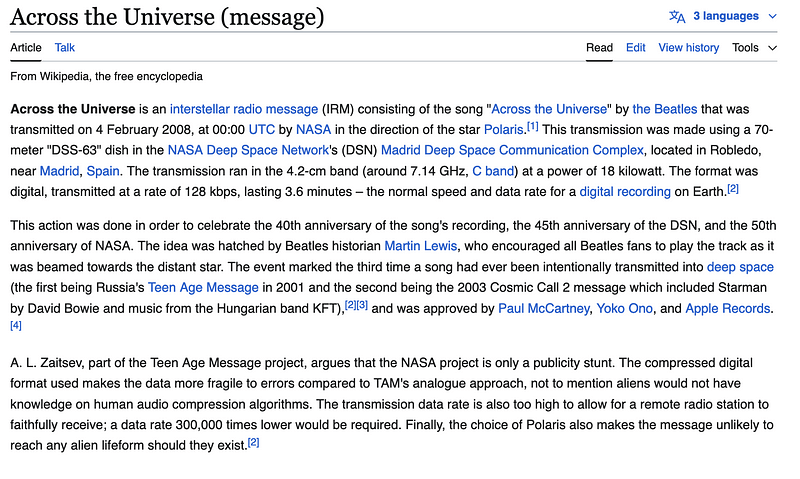Open the Edit tab
Image resolution: width=800 pixels, height=479 pixels.
(636, 47)
